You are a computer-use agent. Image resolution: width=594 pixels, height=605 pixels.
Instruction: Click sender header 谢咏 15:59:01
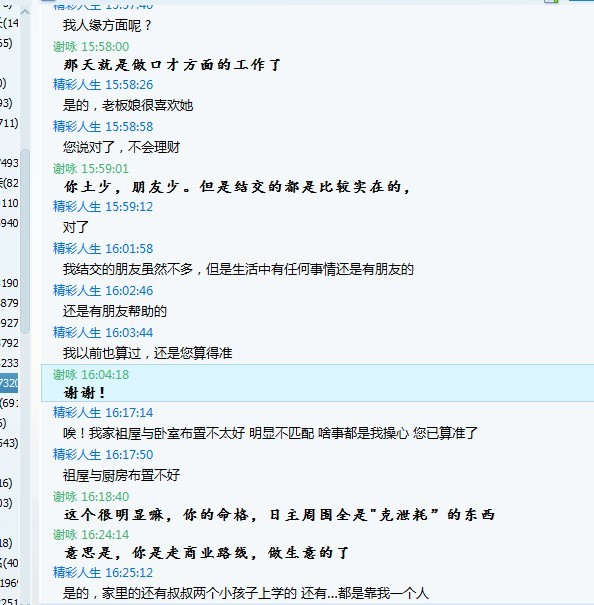(x=91, y=169)
